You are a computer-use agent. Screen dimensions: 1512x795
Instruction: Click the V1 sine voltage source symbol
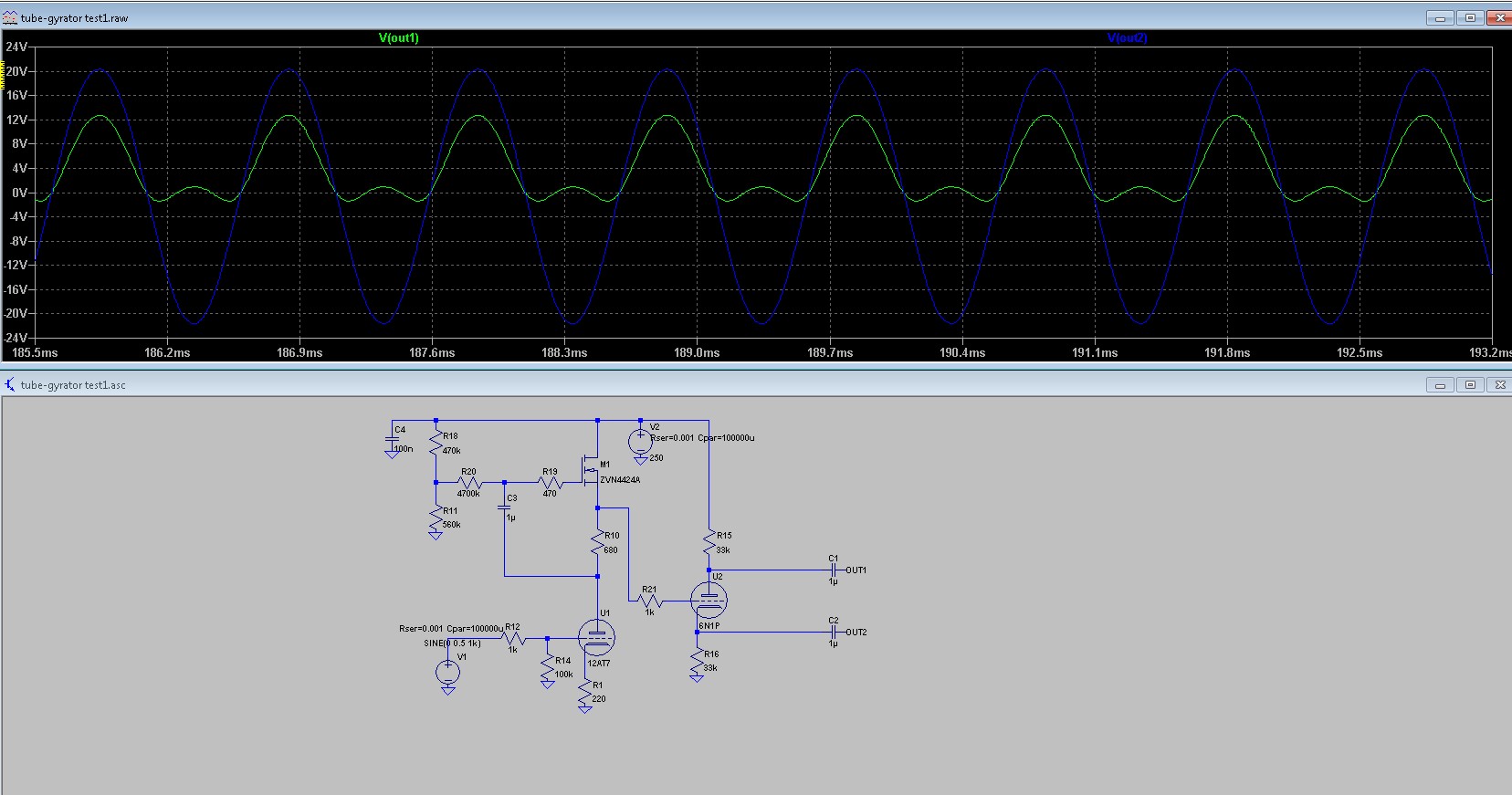click(x=447, y=673)
